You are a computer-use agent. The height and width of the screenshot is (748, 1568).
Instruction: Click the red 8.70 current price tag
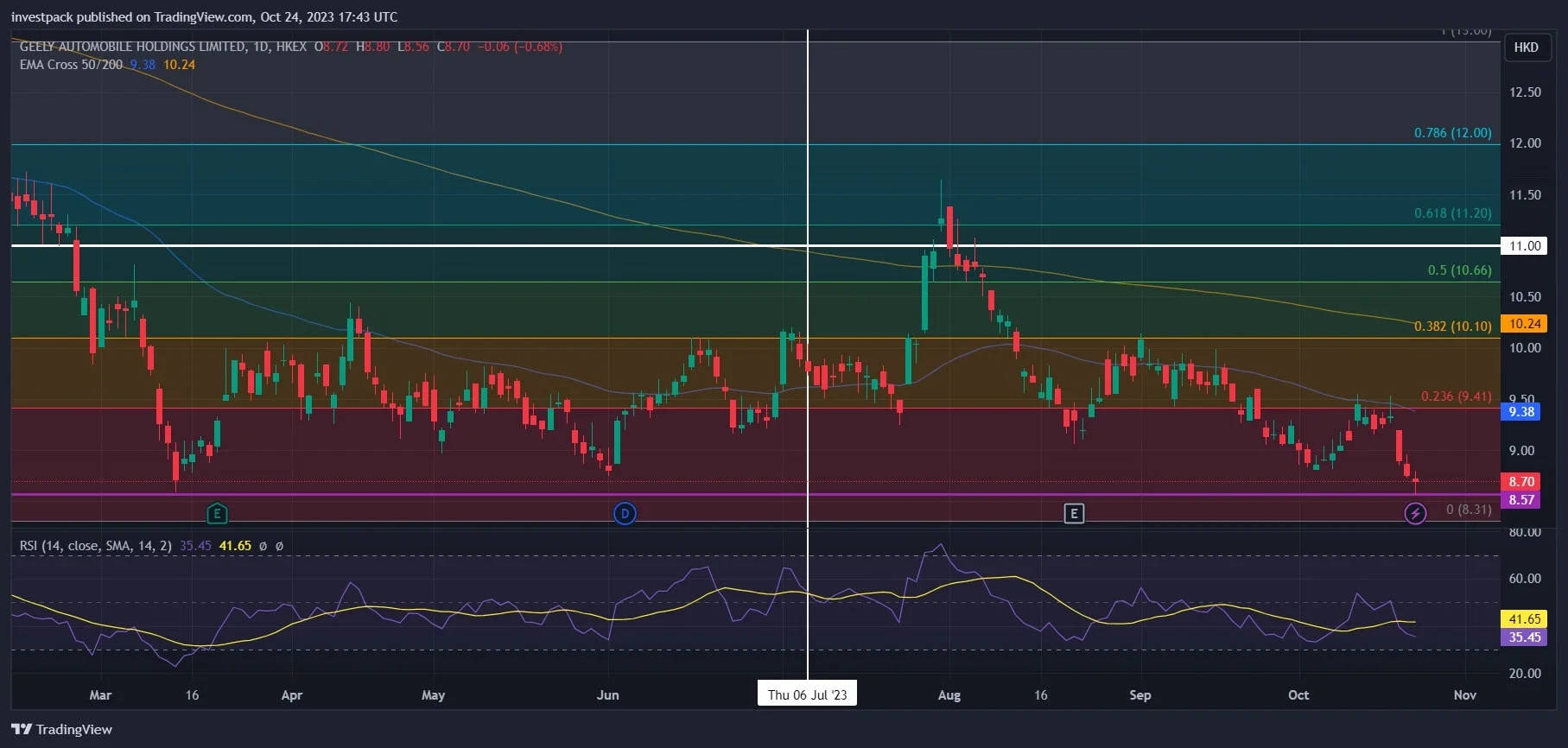(x=1521, y=482)
